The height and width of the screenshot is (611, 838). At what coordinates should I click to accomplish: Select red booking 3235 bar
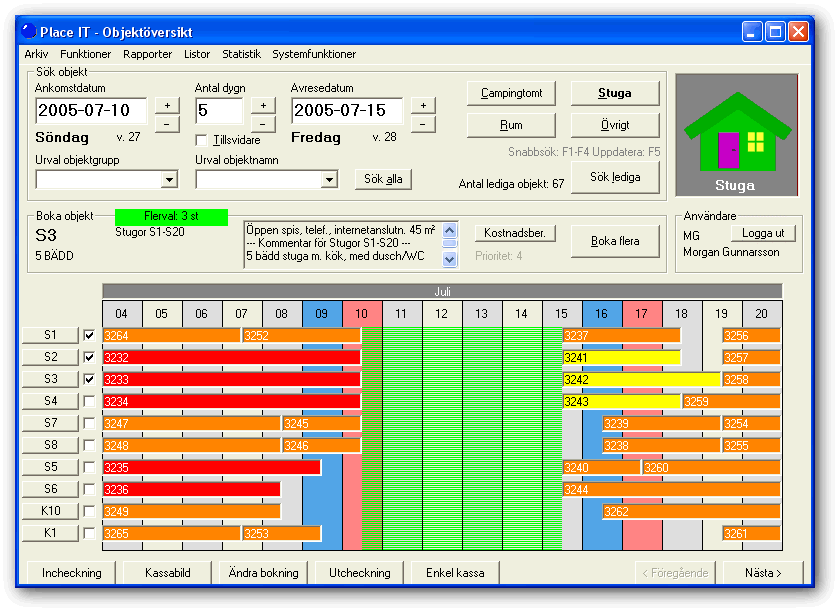(x=212, y=468)
